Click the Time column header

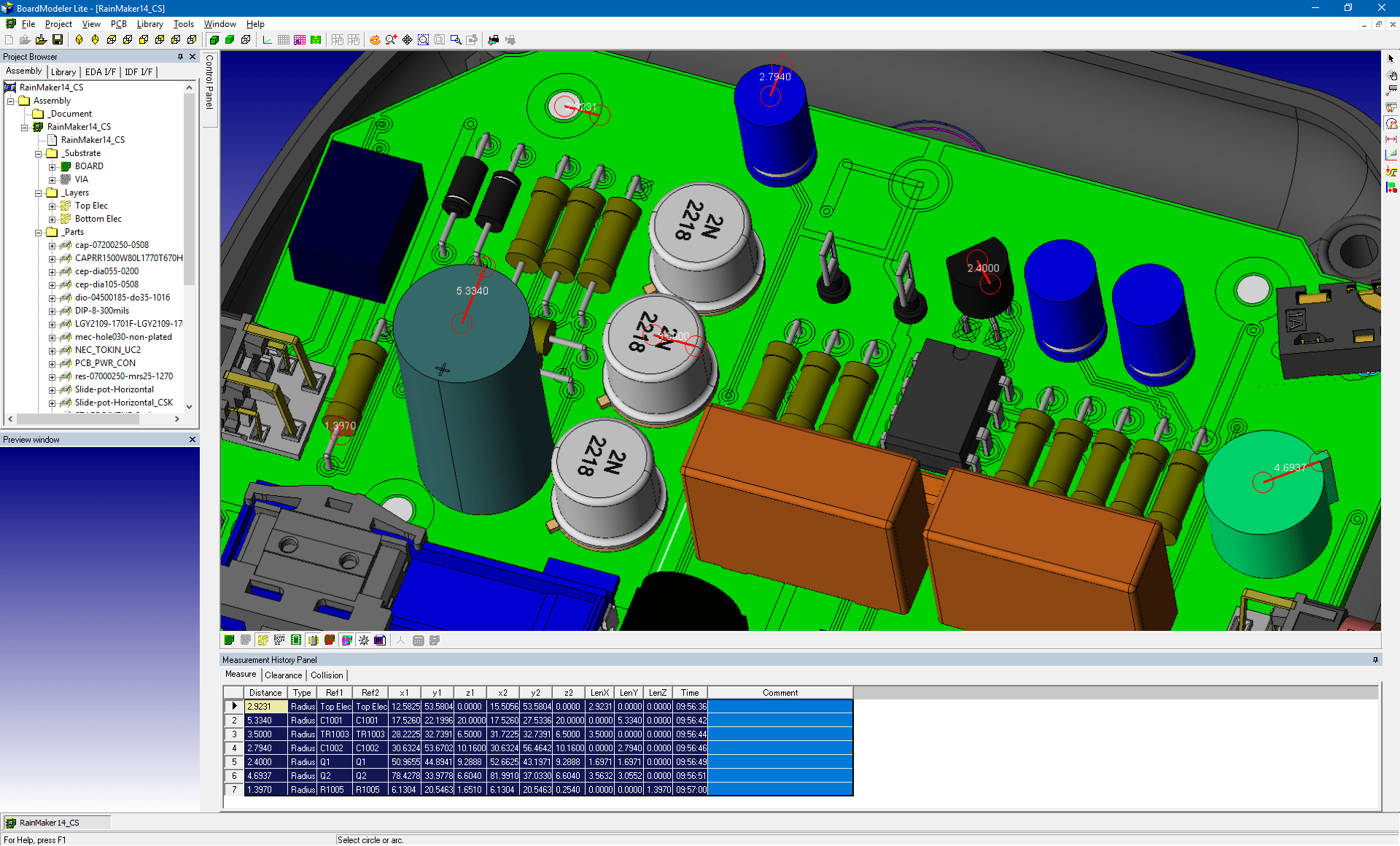coord(690,693)
